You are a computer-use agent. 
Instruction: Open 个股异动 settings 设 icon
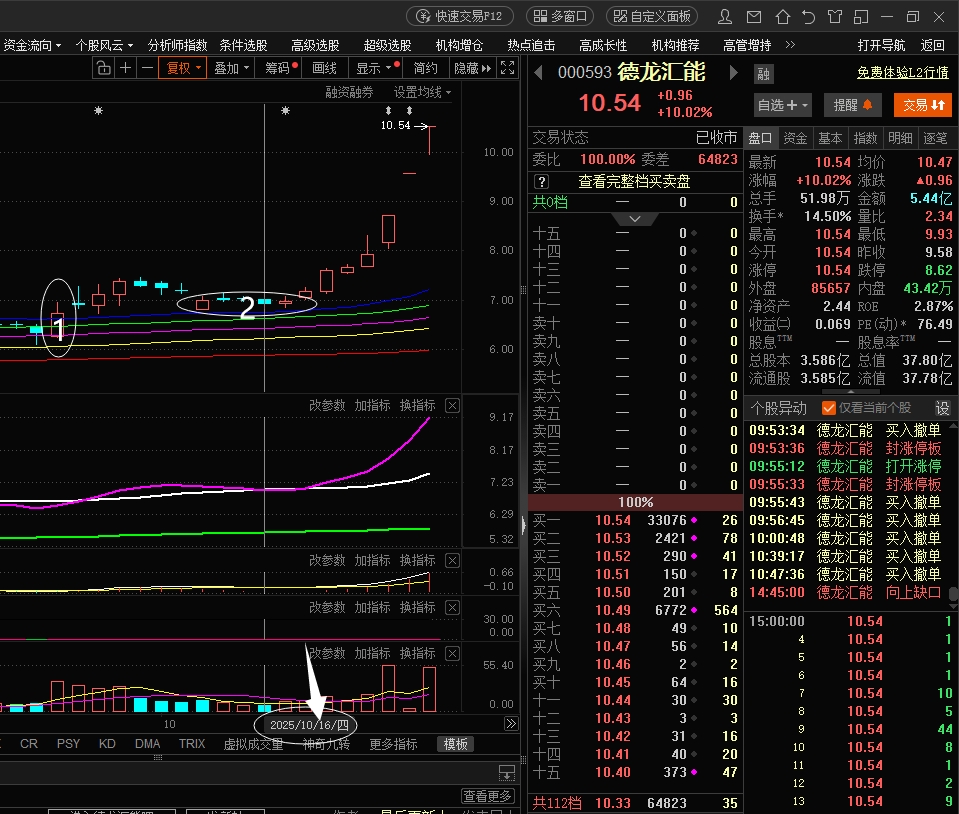pyautogui.click(x=942, y=408)
